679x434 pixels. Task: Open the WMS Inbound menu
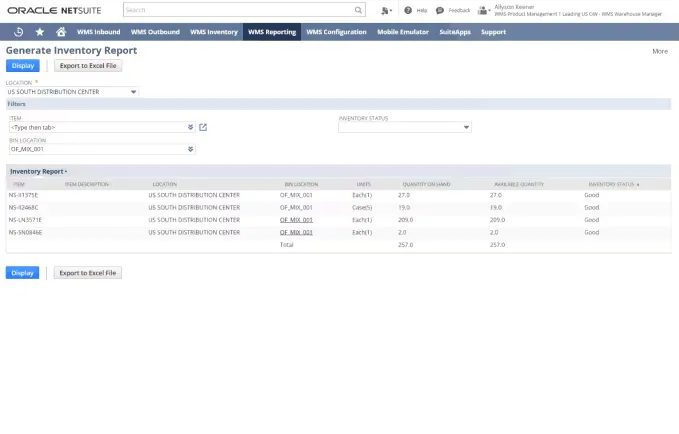[x=100, y=32]
